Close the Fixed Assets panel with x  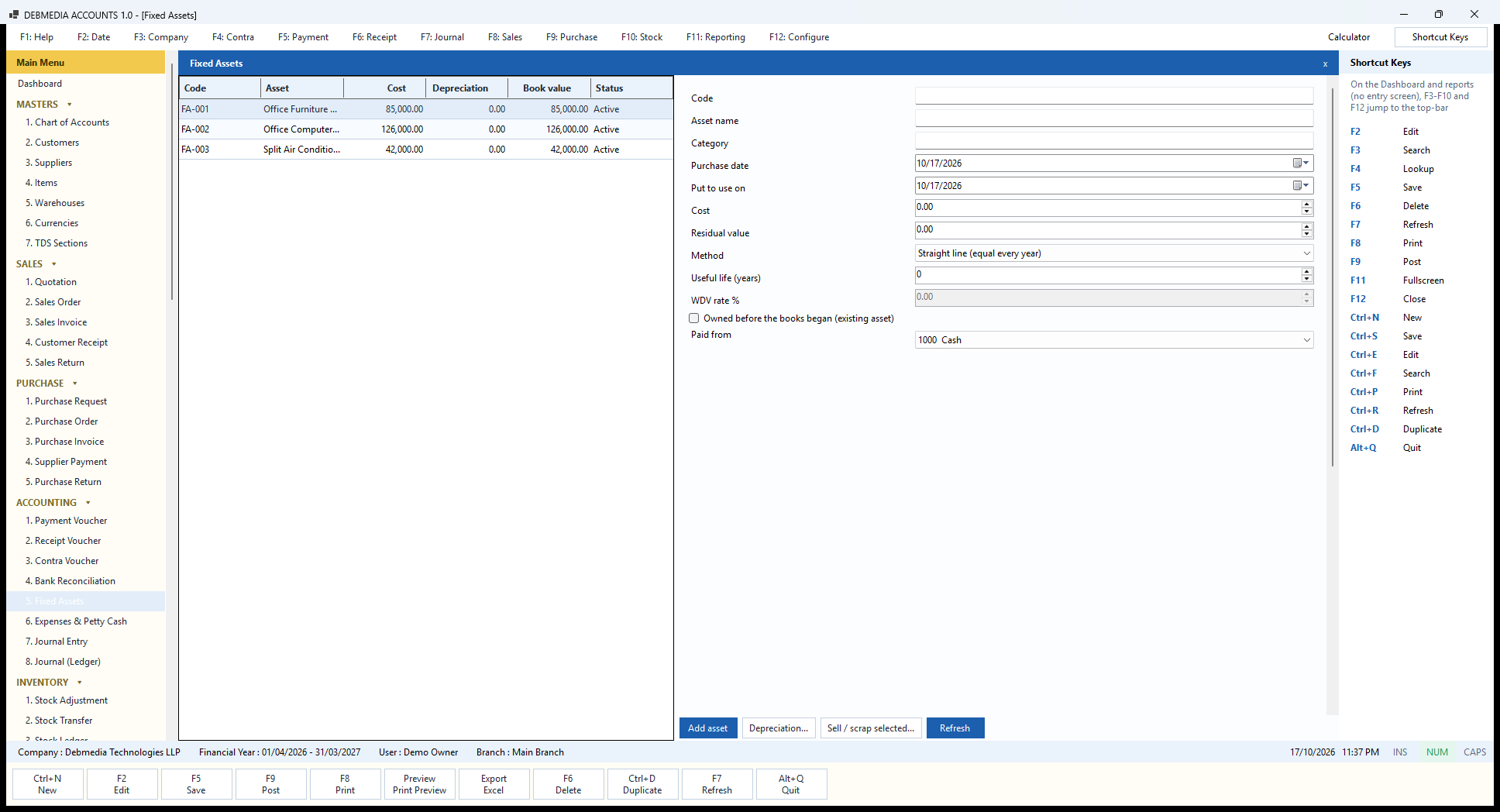1325,64
